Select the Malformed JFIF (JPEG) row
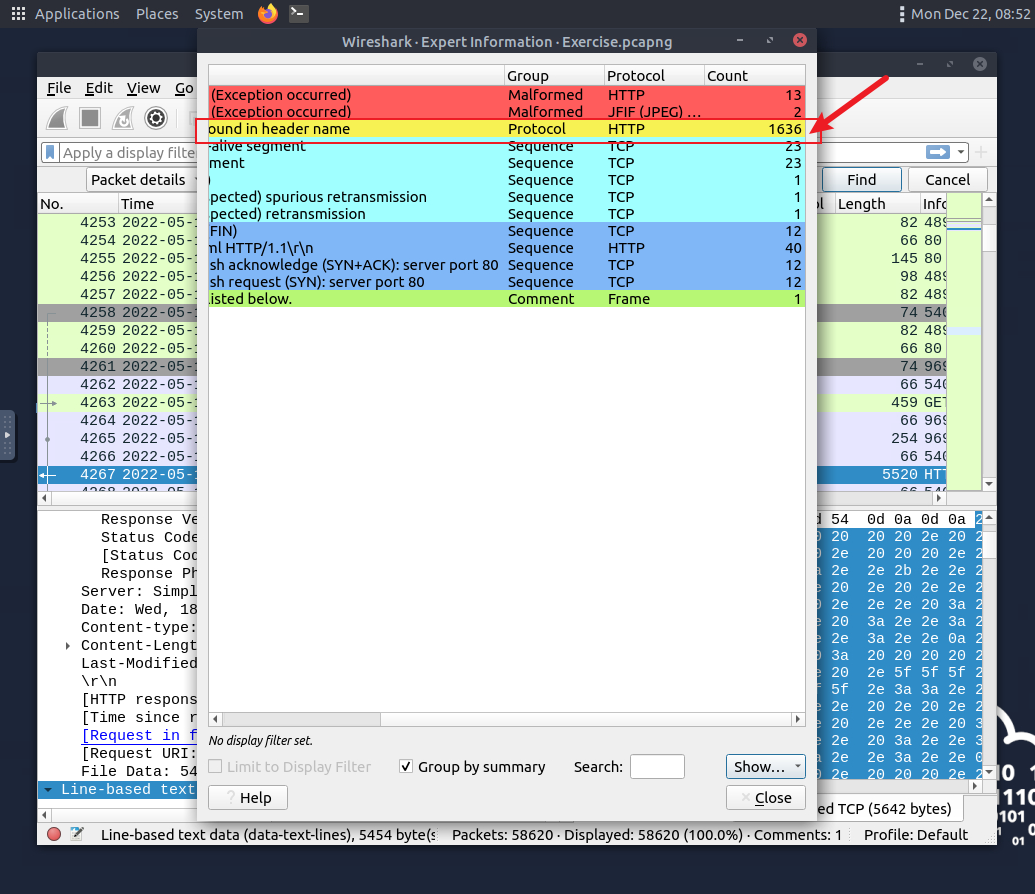Image resolution: width=1035 pixels, height=894 pixels. click(506, 112)
